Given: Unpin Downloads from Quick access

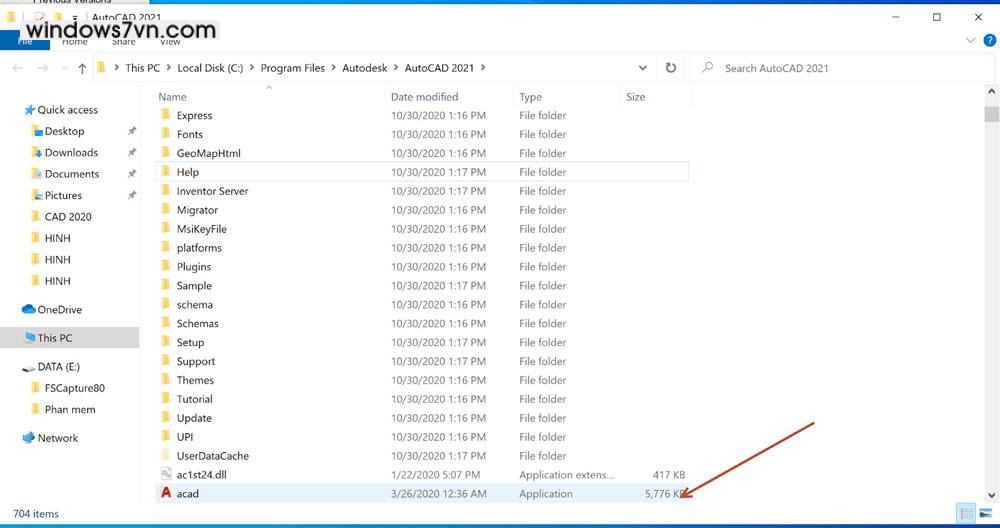Looking at the screenshot, I should pyautogui.click(x=131, y=152).
